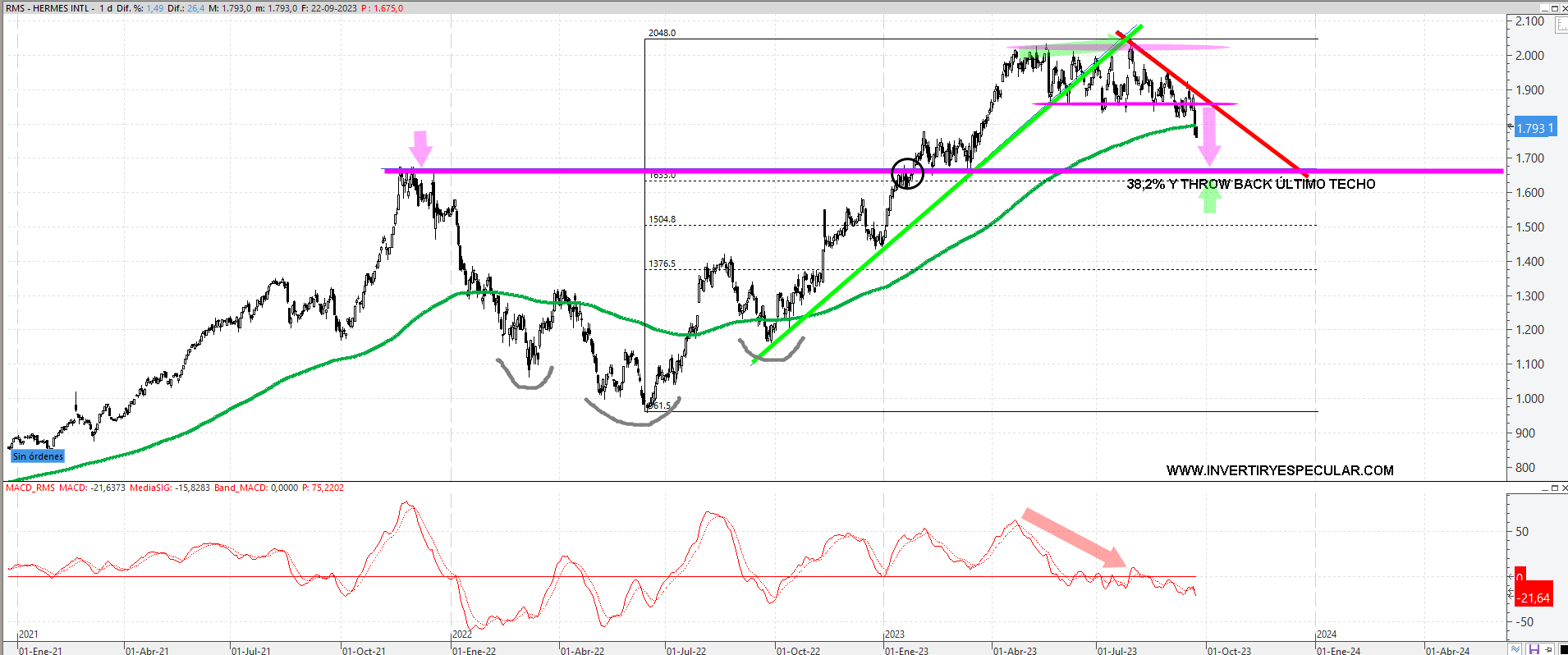1568x655 pixels.
Task: Click the double-wave indicator icon in bottom bar
Action: coord(1515,649)
